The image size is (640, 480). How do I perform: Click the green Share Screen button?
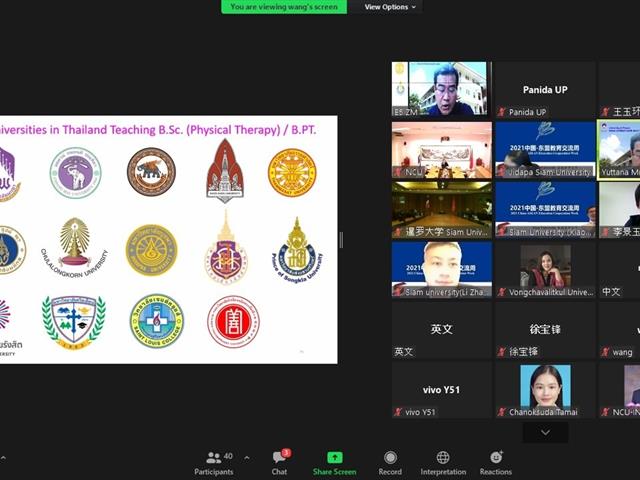point(334,463)
